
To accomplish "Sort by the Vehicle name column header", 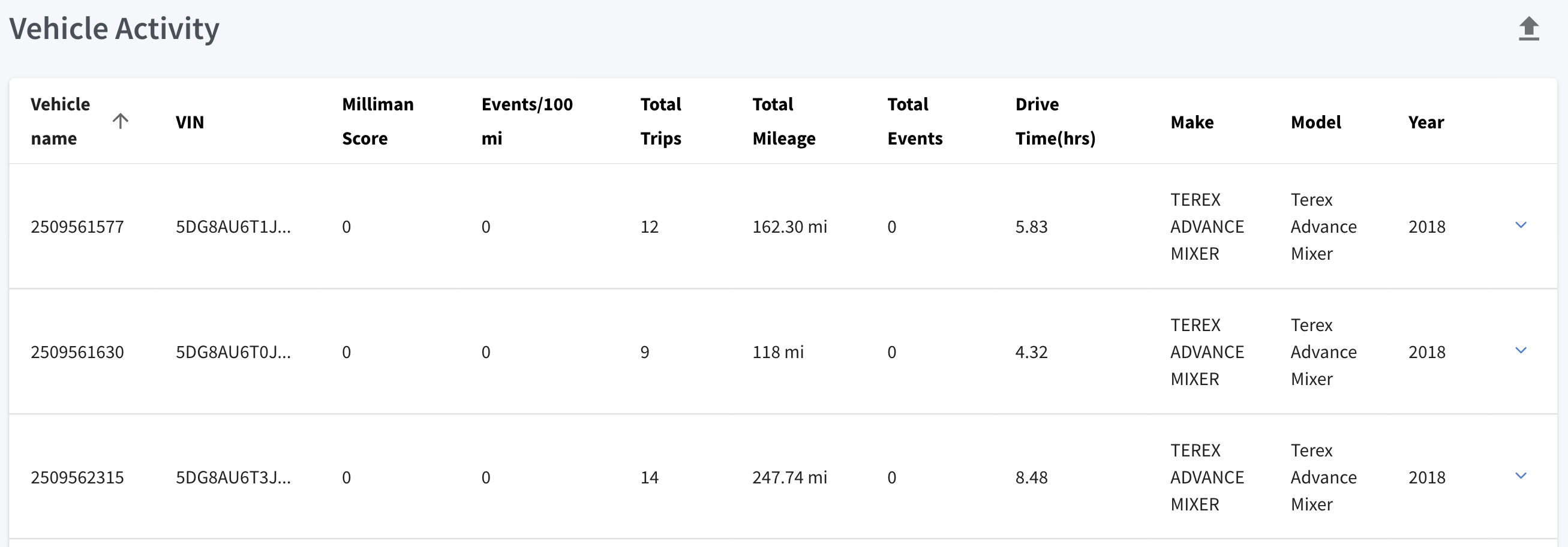I will pos(60,121).
